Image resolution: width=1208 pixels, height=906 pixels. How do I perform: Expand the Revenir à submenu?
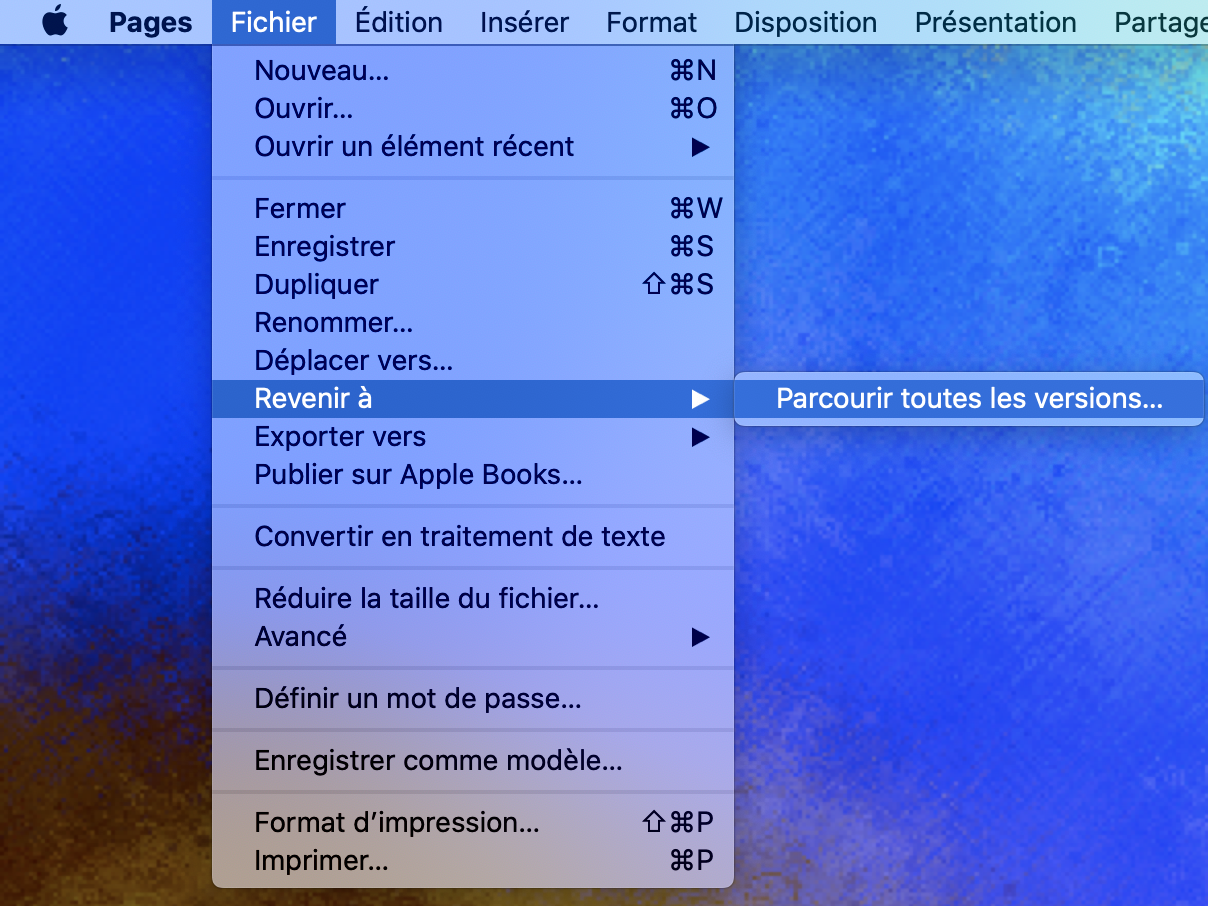(473, 398)
